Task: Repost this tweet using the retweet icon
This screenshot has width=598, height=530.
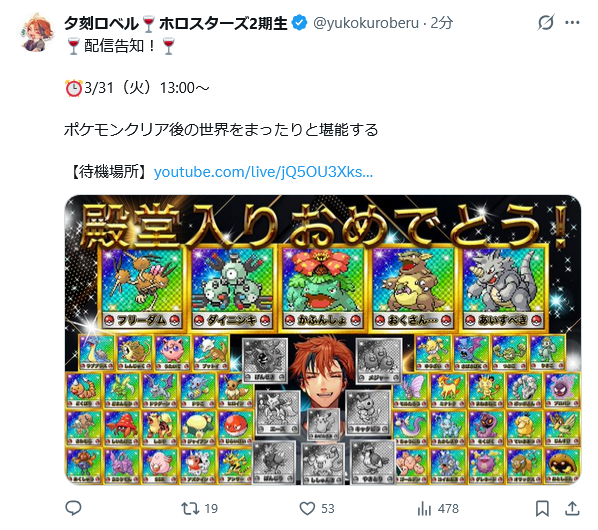Action: tap(190, 508)
